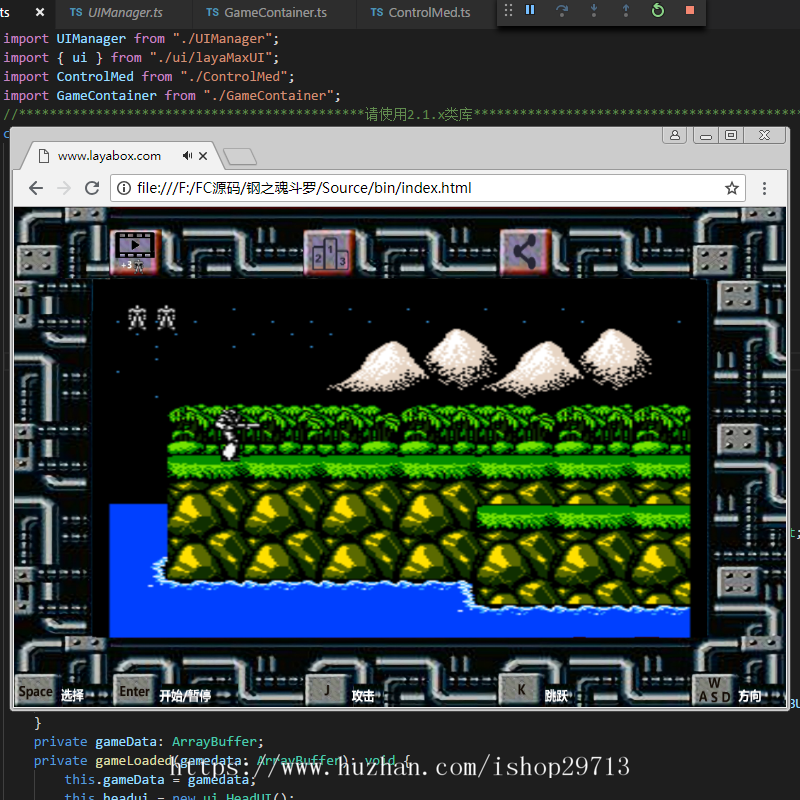800x800 pixels.
Task: Restart debugging with the green icon
Action: 657,10
